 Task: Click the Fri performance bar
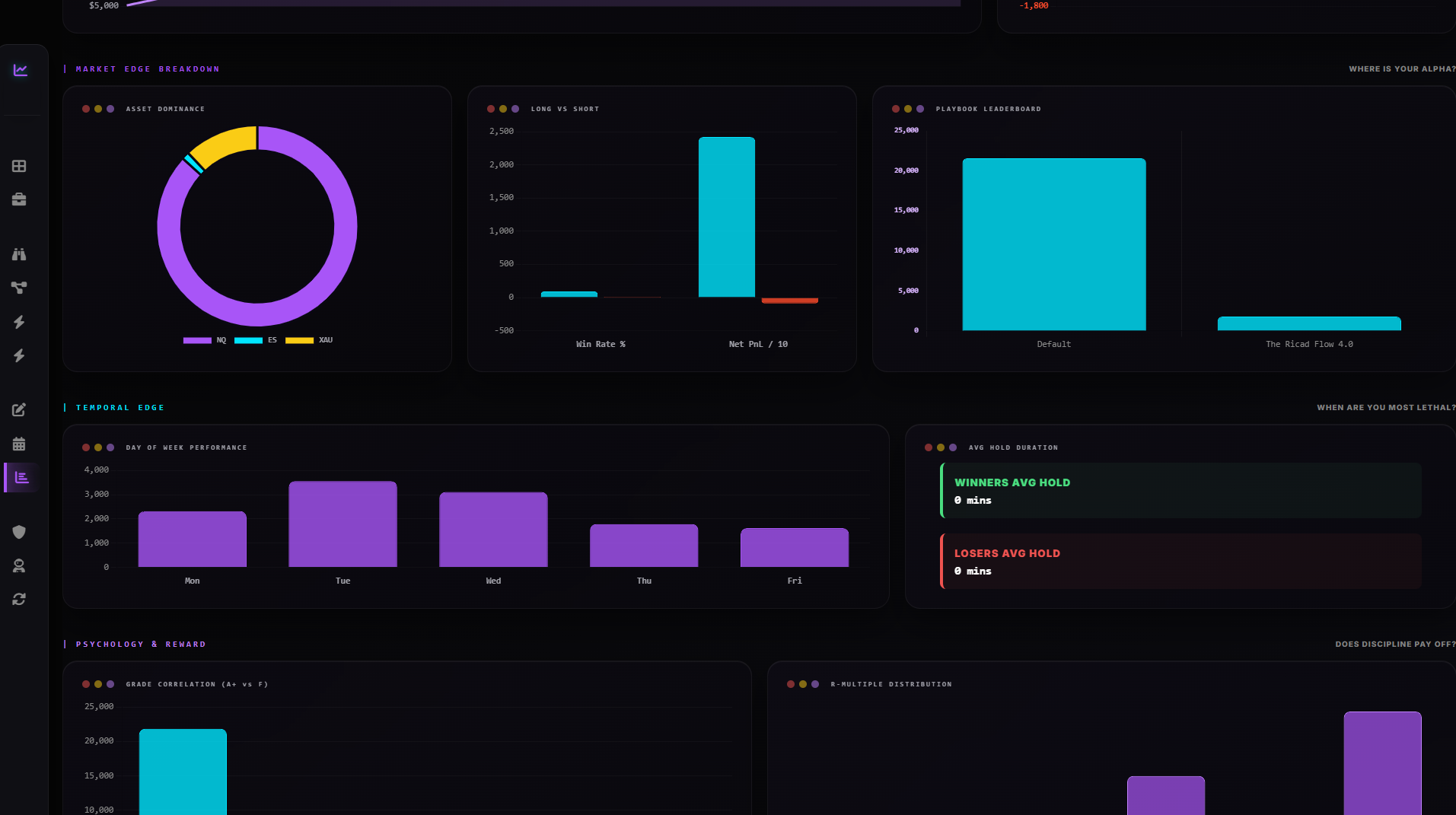[x=795, y=547]
